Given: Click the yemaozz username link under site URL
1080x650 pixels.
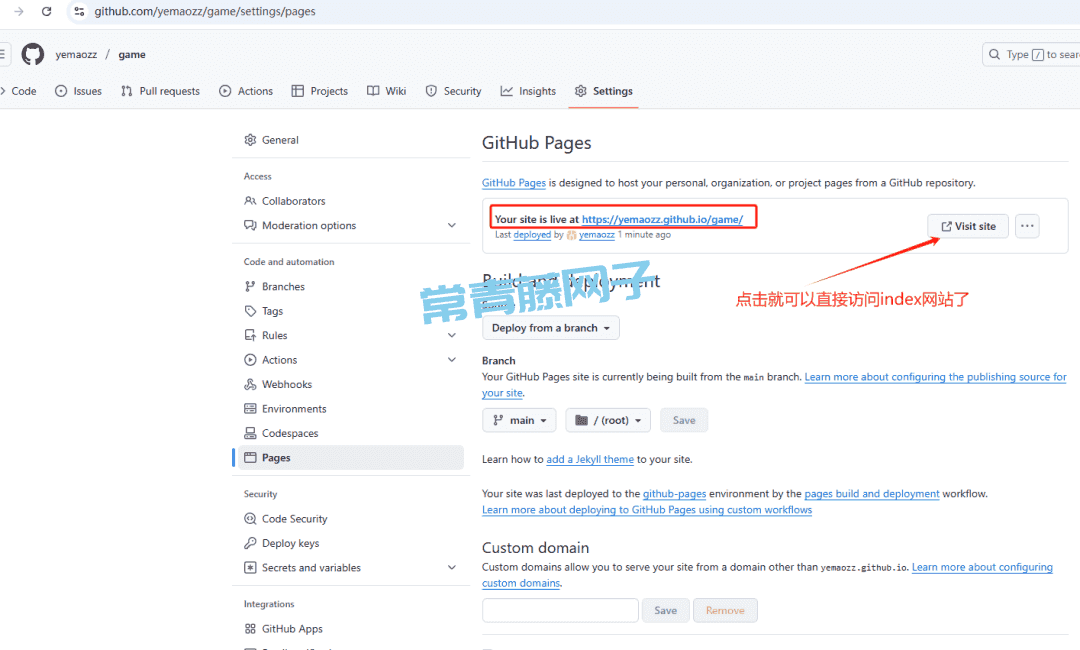Looking at the screenshot, I should point(596,235).
